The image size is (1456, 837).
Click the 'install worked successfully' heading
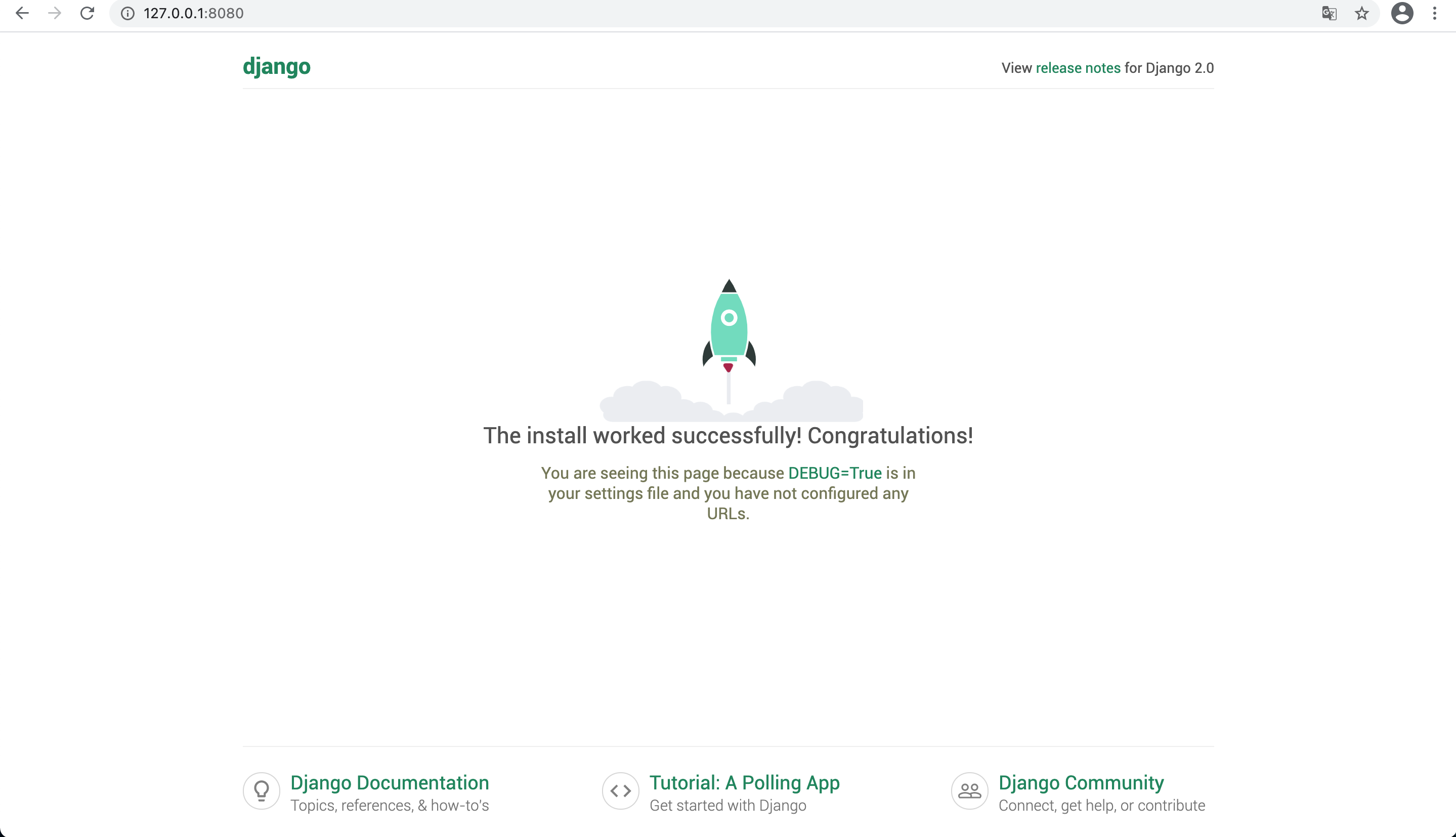tap(728, 436)
